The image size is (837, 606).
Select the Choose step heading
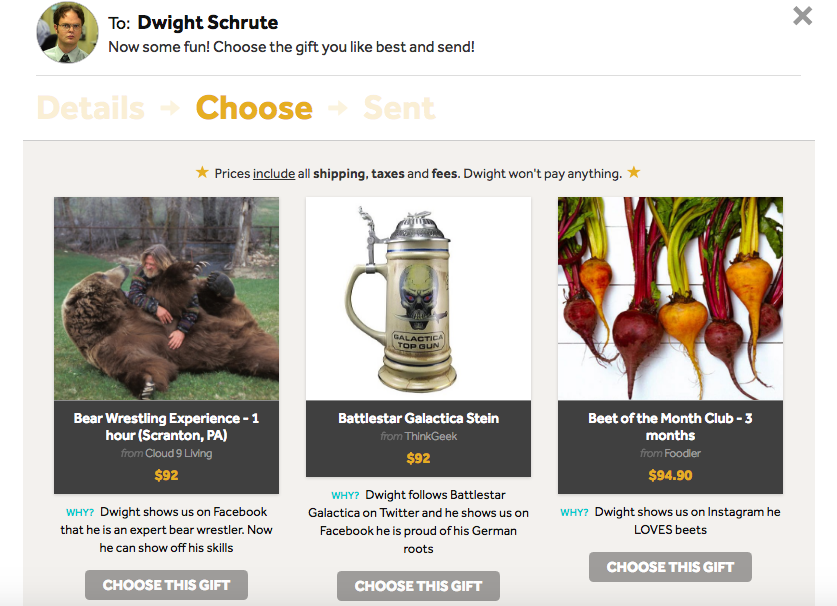(254, 108)
